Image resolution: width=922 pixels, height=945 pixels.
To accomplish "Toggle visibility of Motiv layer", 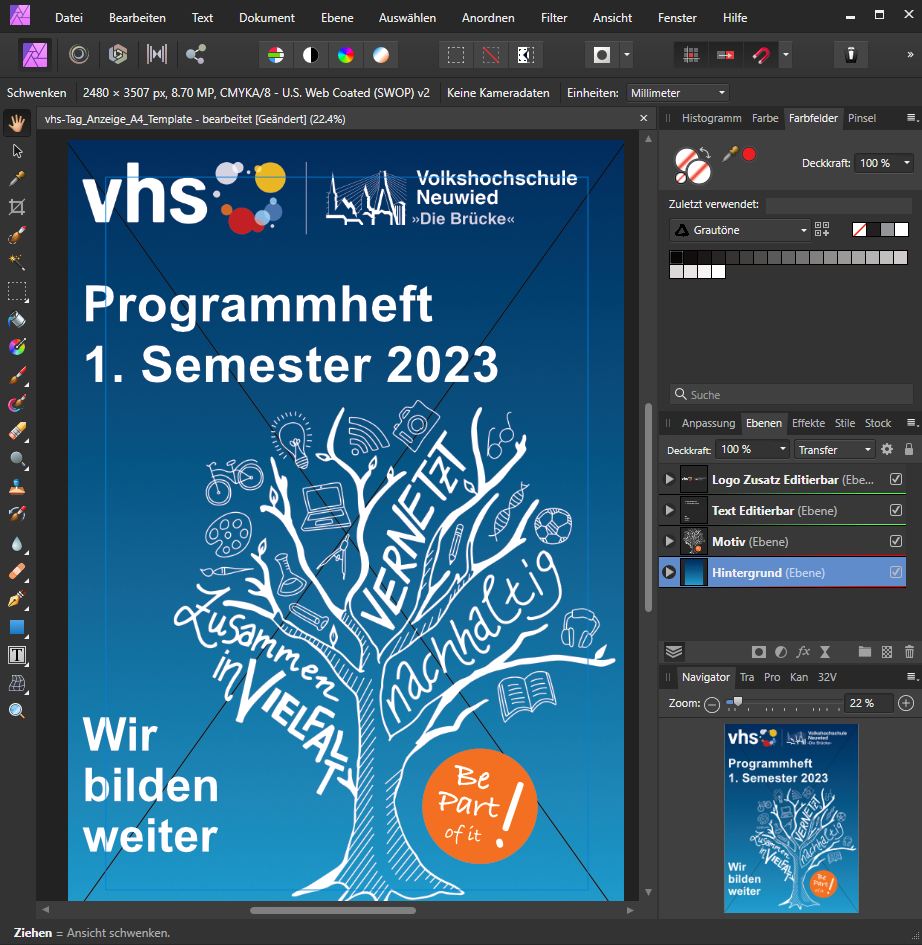I will [896, 541].
